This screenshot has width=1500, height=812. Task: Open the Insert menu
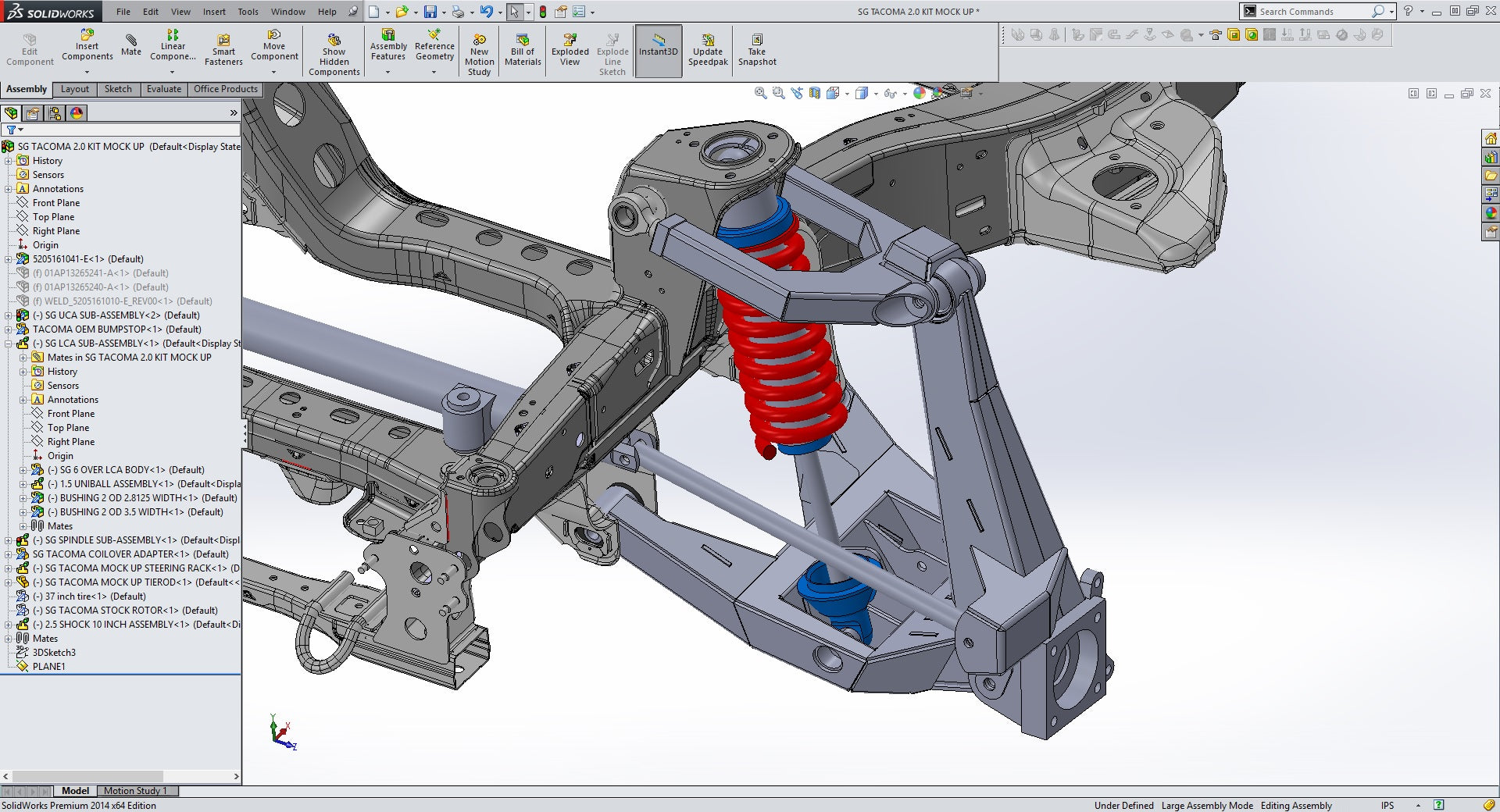pyautogui.click(x=214, y=12)
